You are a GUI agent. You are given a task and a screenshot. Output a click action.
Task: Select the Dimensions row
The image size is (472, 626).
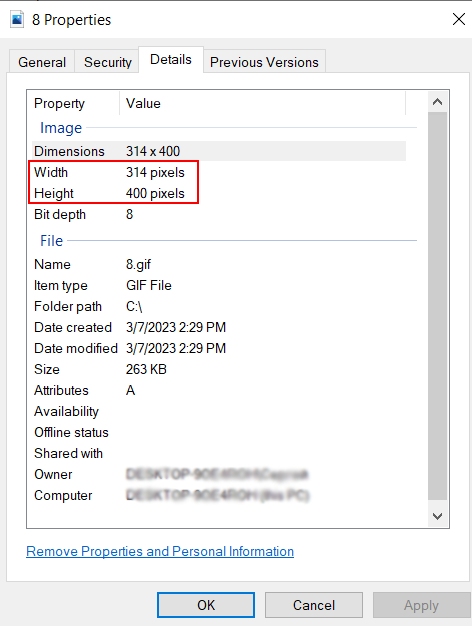(219, 151)
